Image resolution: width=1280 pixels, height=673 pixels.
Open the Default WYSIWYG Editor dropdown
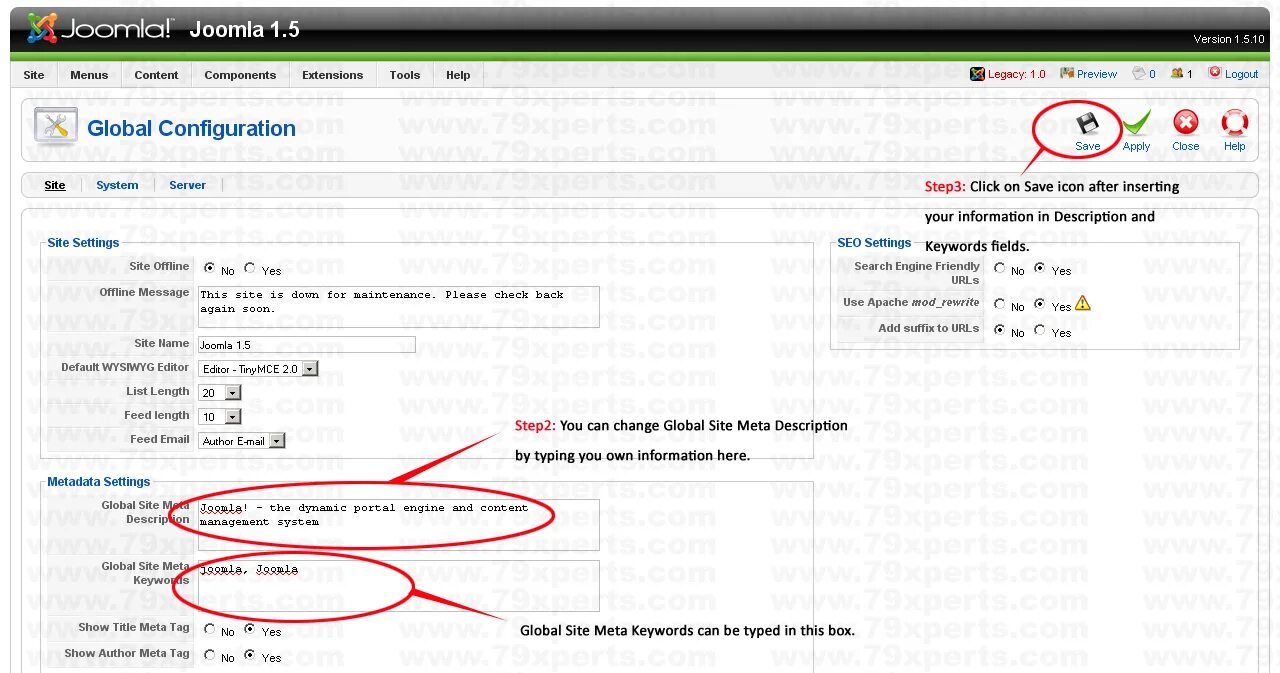(x=258, y=369)
